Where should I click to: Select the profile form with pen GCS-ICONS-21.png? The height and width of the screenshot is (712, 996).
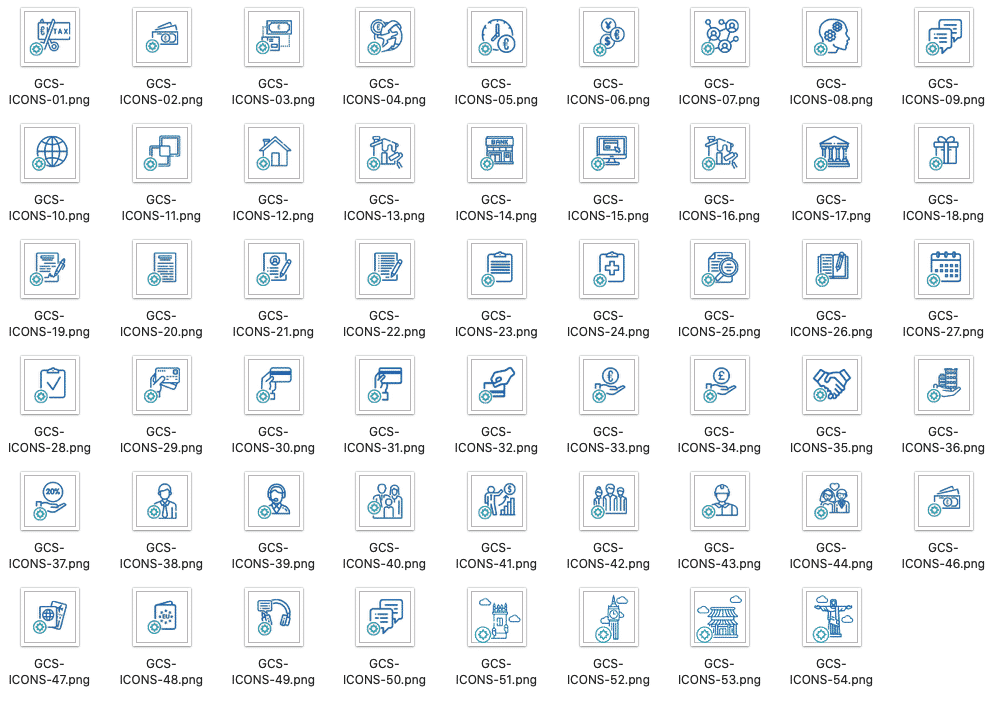coord(273,269)
